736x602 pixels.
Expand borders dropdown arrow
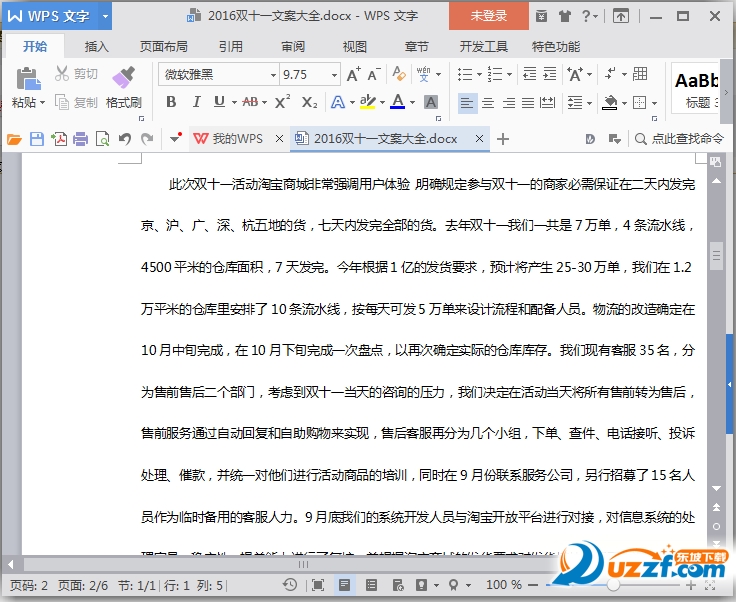tap(654, 103)
